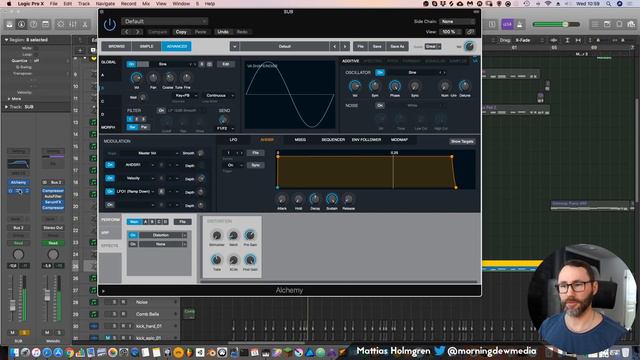Toggle Velocity modulation On button
This screenshot has width=640, height=360.
(110, 178)
